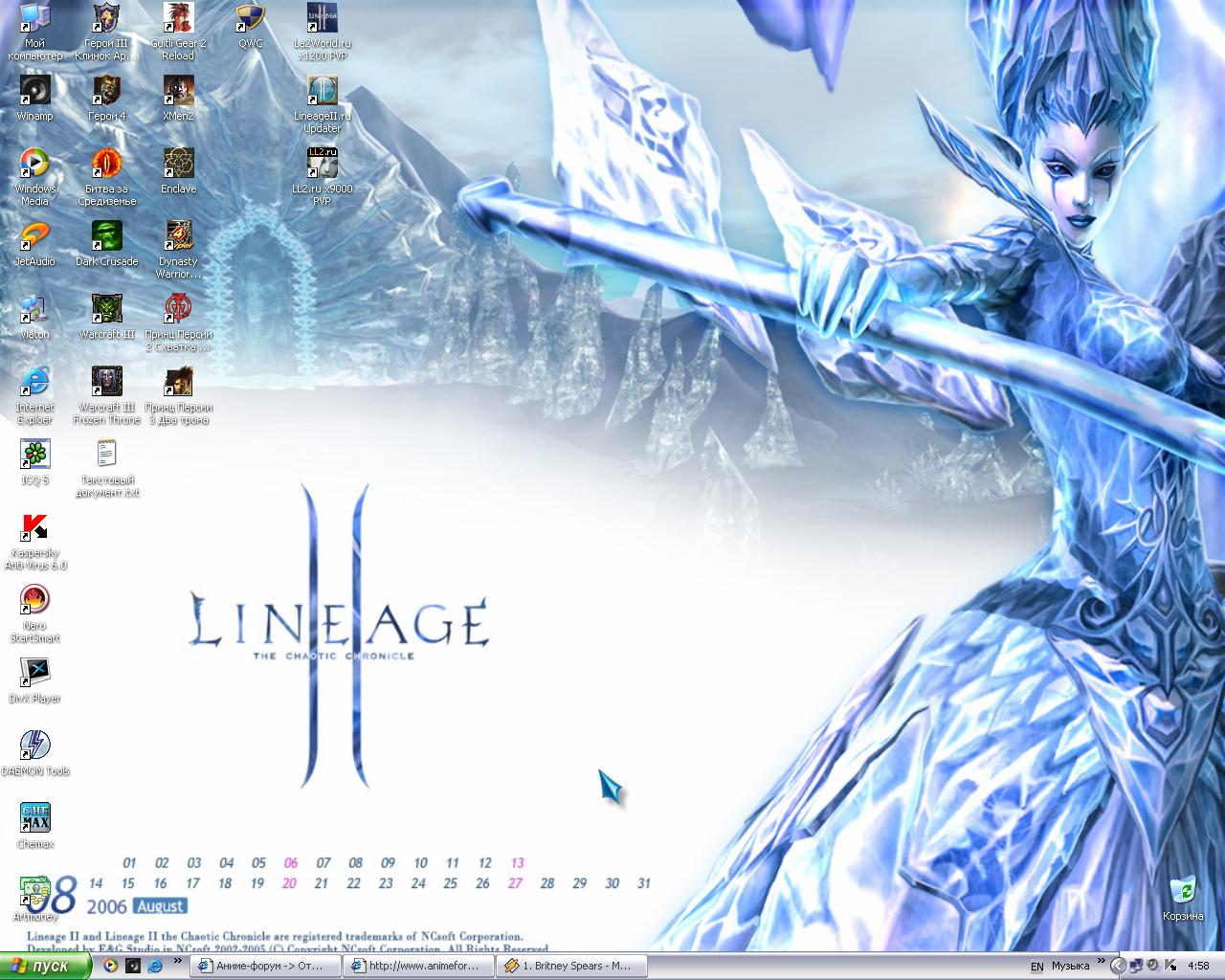Click the JetAudio desktop shortcut

coord(35,236)
